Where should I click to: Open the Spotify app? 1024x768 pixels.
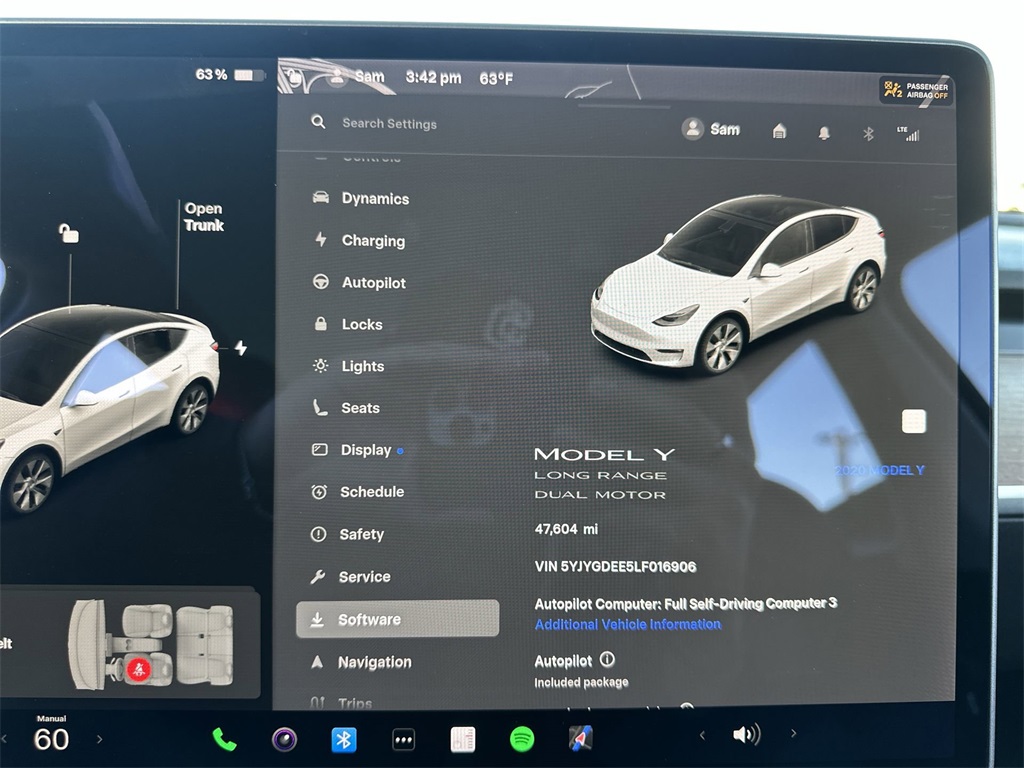click(522, 739)
